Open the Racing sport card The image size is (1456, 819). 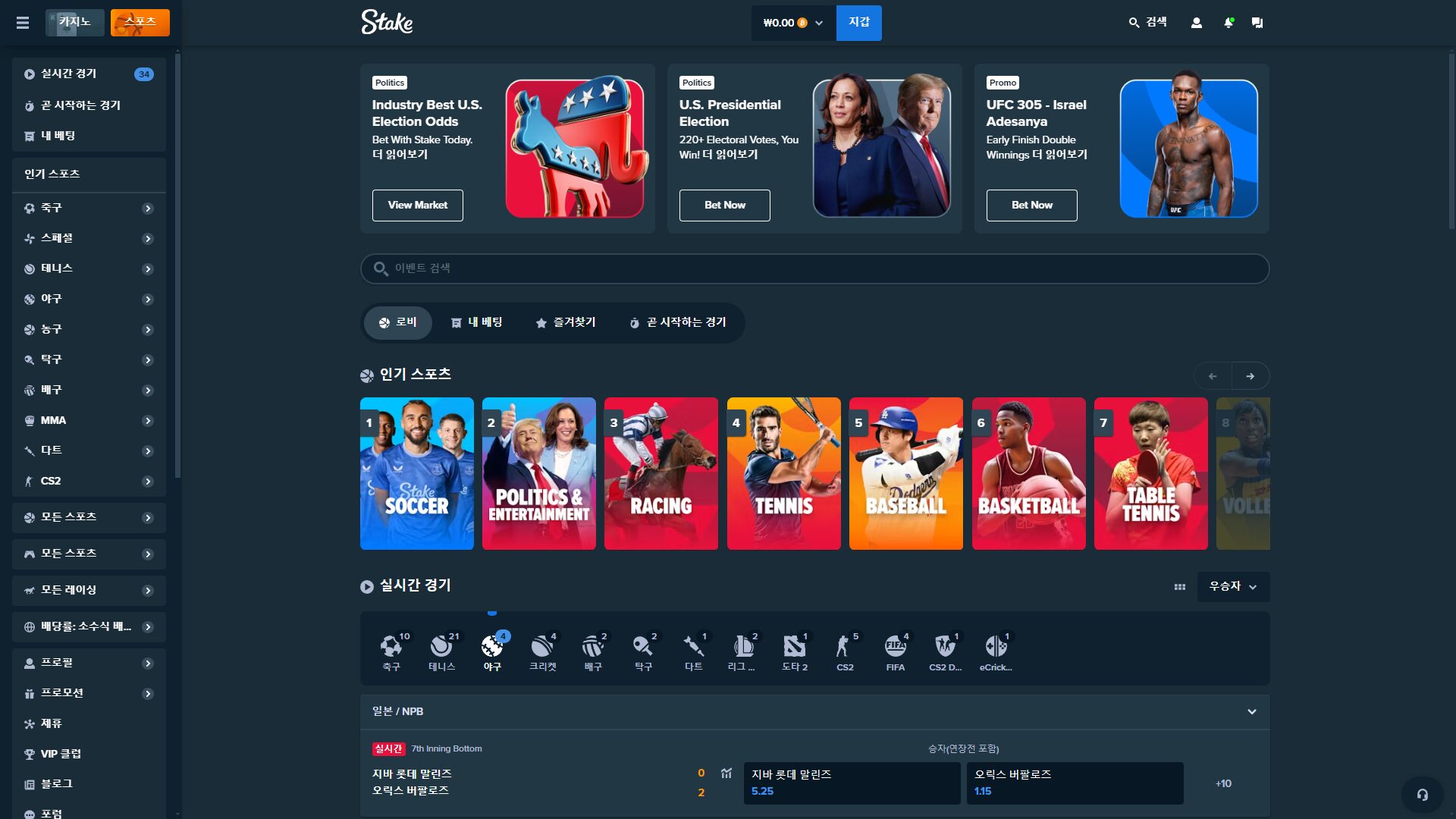[x=661, y=473]
